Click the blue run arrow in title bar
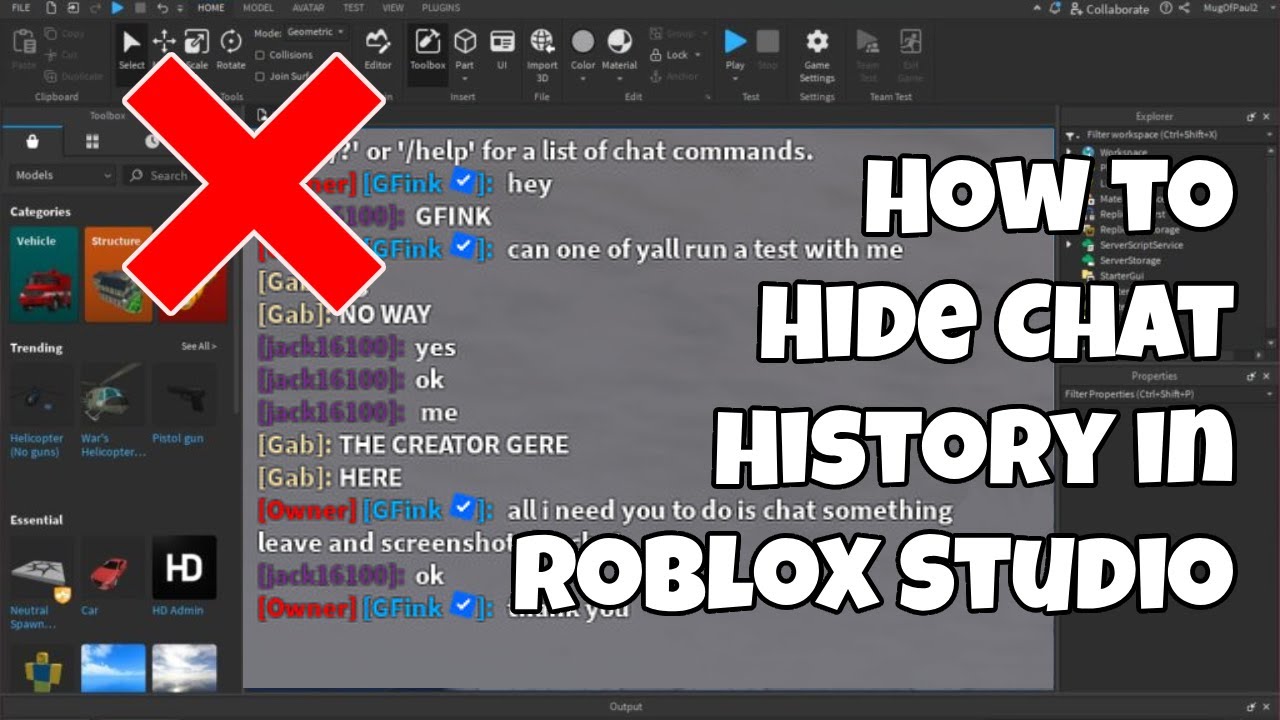The image size is (1280, 720). pyautogui.click(x=118, y=8)
